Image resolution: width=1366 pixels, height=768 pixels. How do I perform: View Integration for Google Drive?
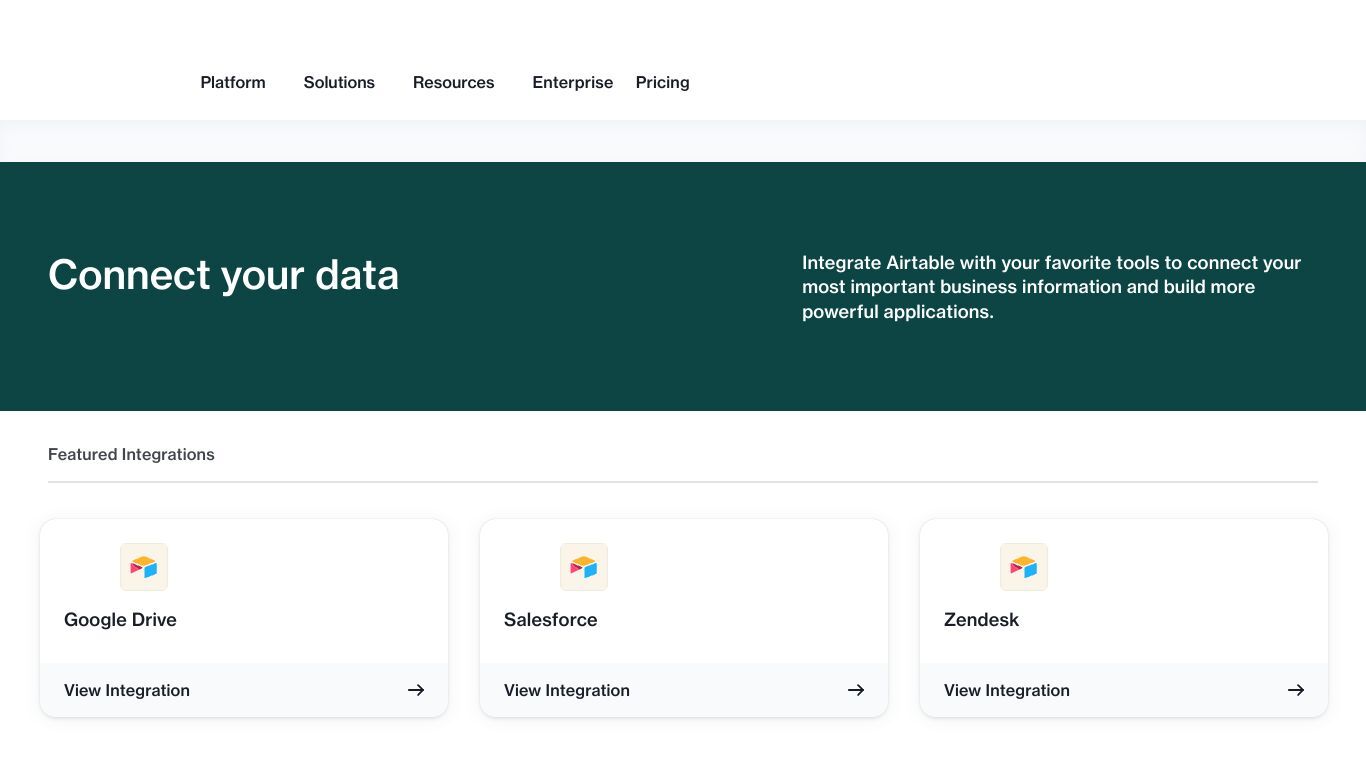[127, 690]
